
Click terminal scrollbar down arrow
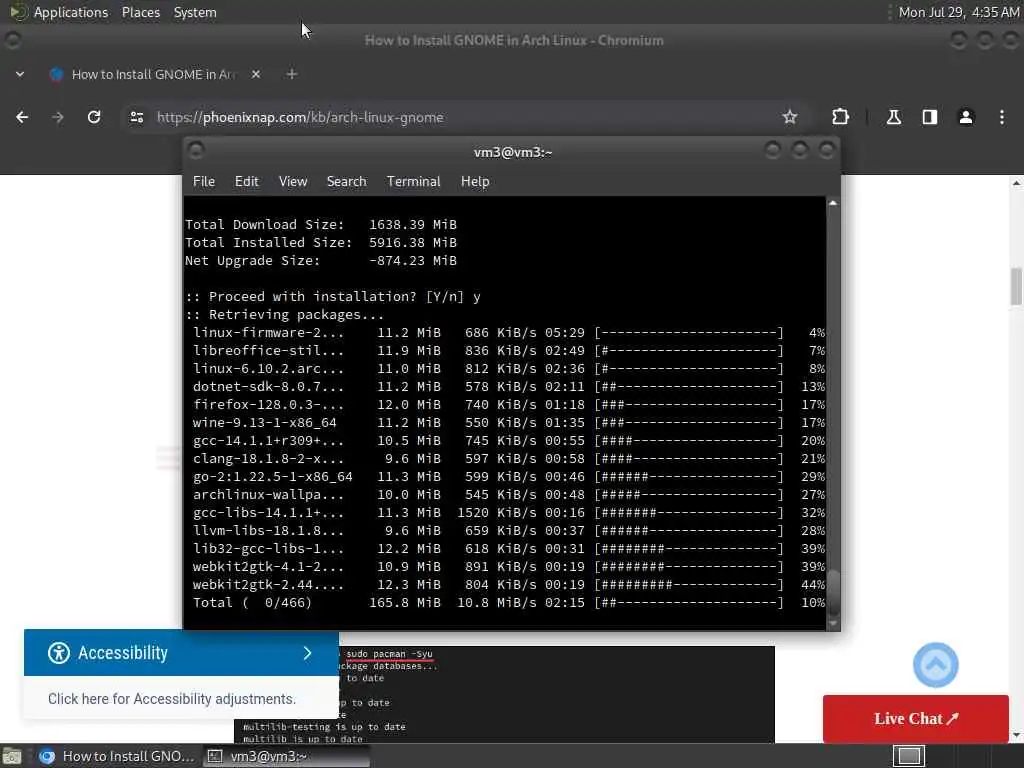[833, 624]
